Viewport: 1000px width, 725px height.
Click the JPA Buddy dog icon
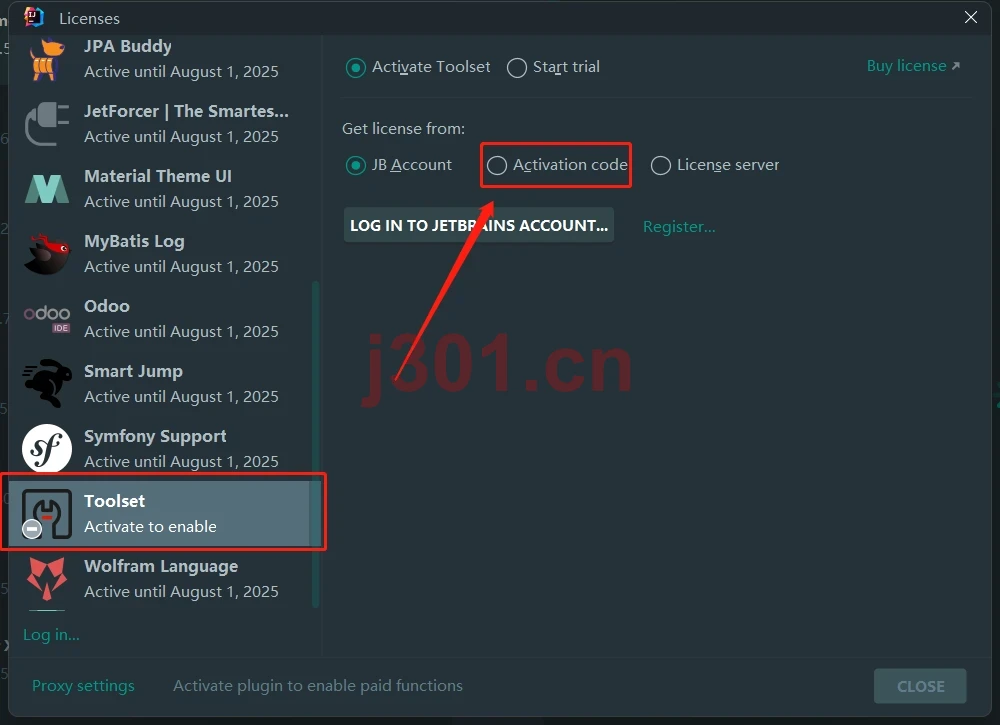coord(47,59)
